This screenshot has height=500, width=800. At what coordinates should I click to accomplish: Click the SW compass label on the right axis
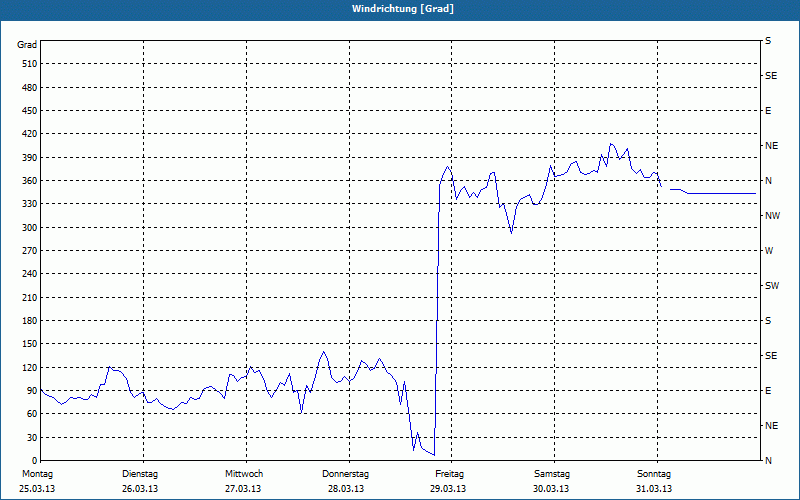click(772, 286)
